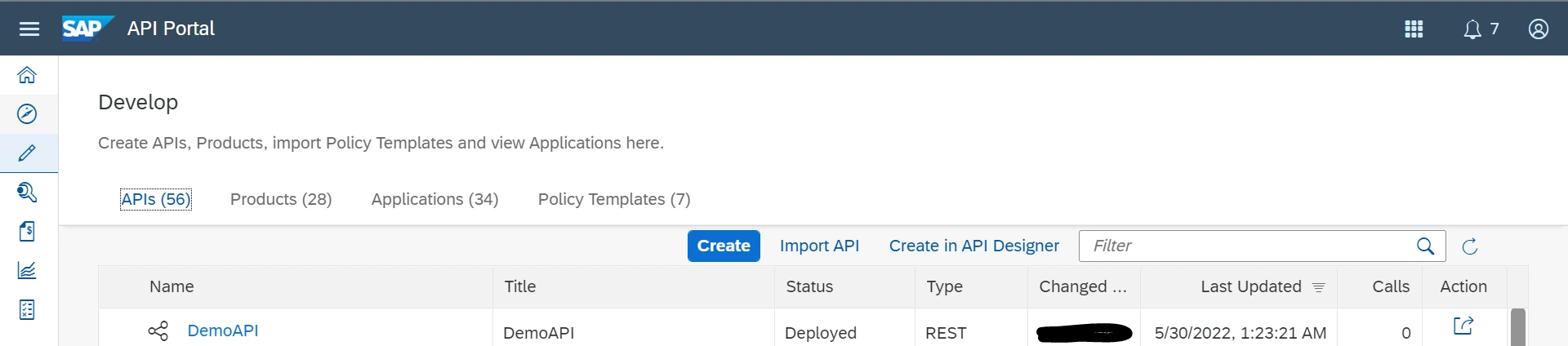Click the DemoAPI share/proxy type icon

point(158,330)
